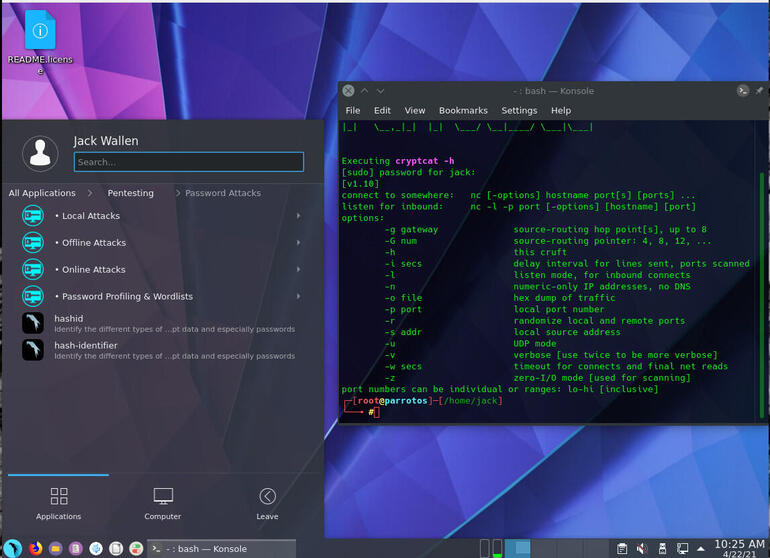The width and height of the screenshot is (770, 558).
Task: Switch to the Computer tab
Action: (162, 503)
